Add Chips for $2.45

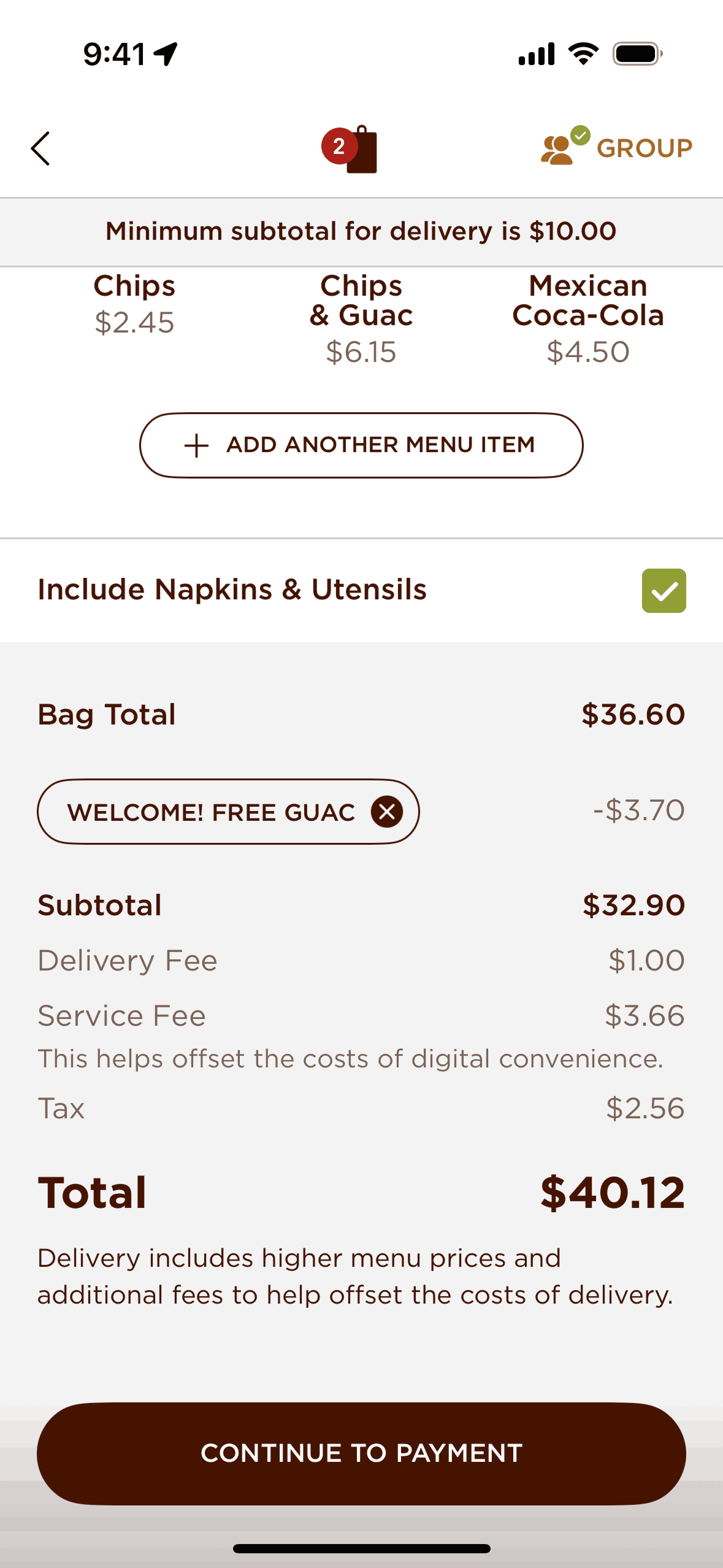coord(134,304)
